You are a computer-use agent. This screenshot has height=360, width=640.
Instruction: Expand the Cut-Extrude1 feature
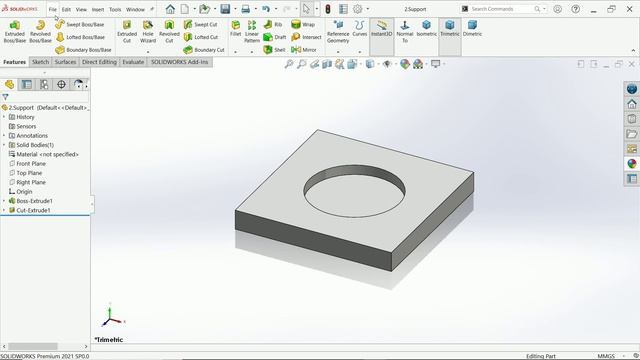[4, 210]
